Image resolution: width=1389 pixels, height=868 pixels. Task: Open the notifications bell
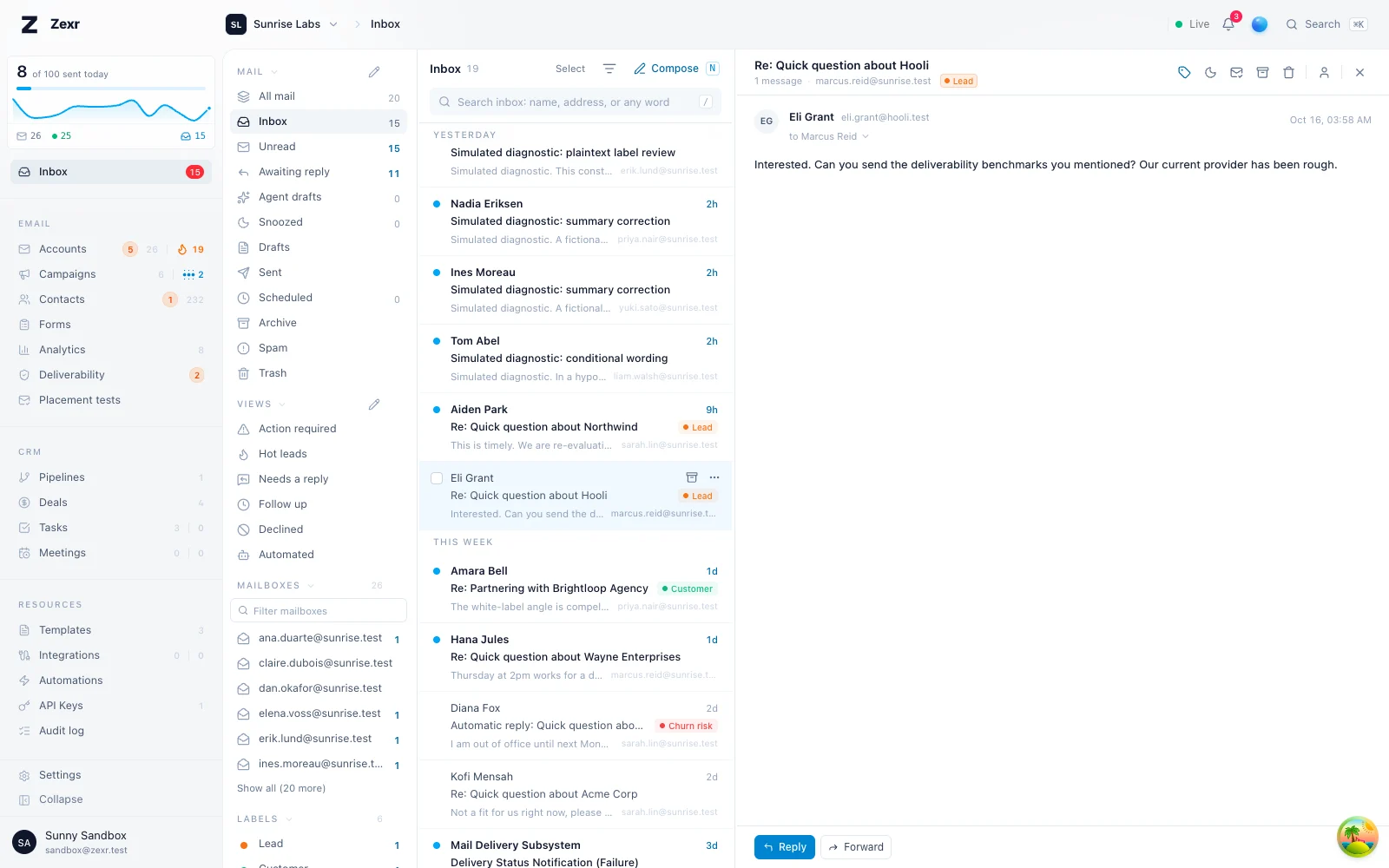pos(1228,24)
